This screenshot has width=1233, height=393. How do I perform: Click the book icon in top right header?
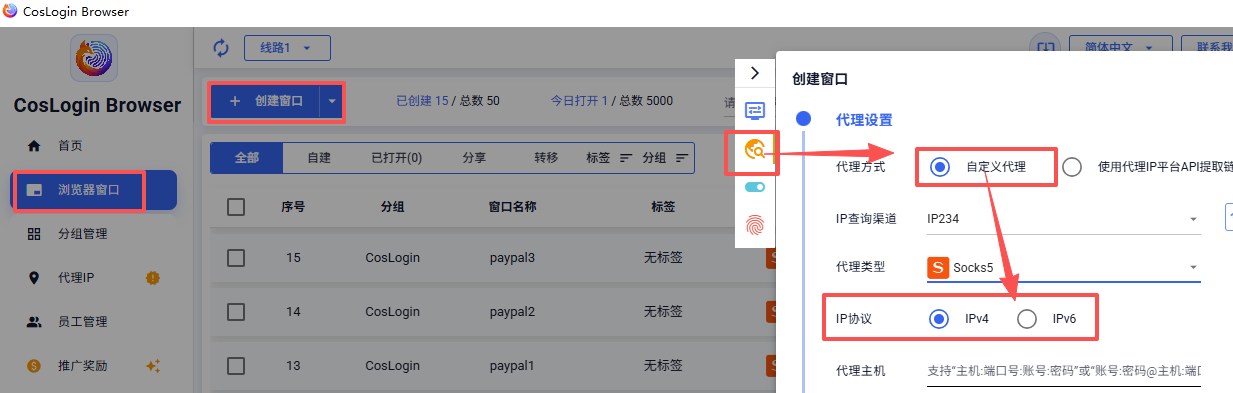click(1045, 47)
